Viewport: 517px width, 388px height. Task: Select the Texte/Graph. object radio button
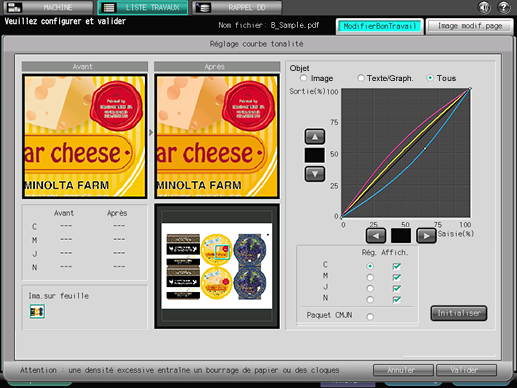[361, 78]
